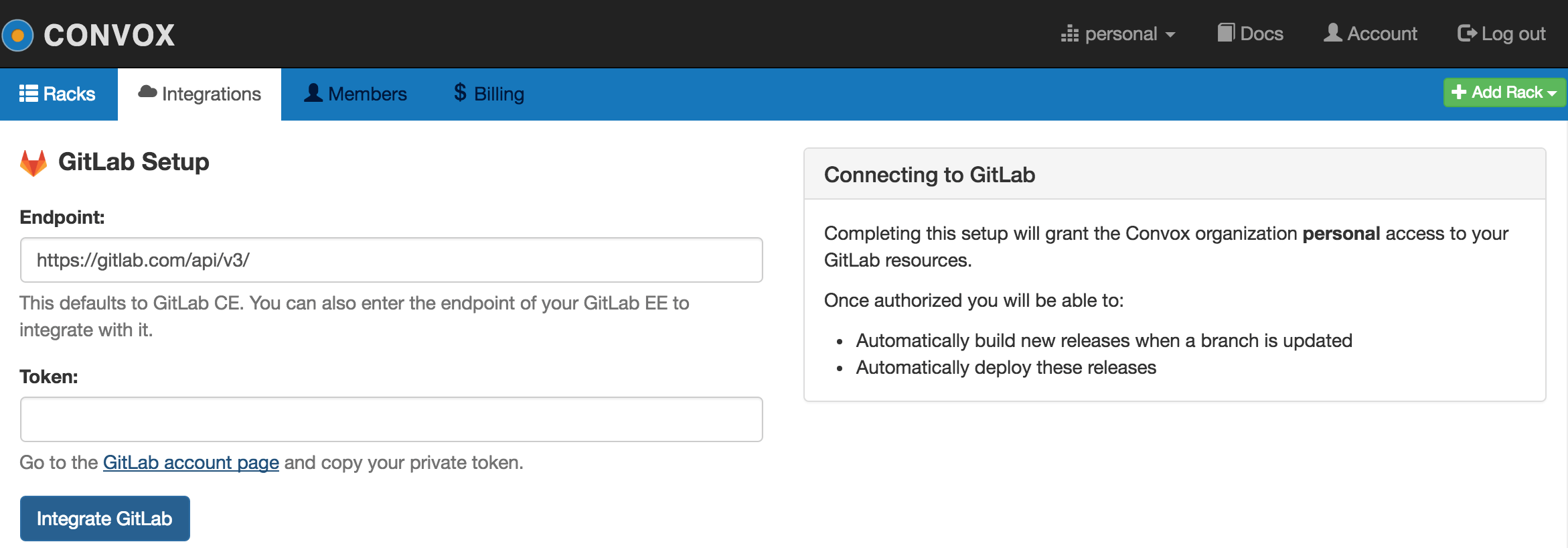Open the GitLab account page link
This screenshot has width=1568, height=548.
191,462
